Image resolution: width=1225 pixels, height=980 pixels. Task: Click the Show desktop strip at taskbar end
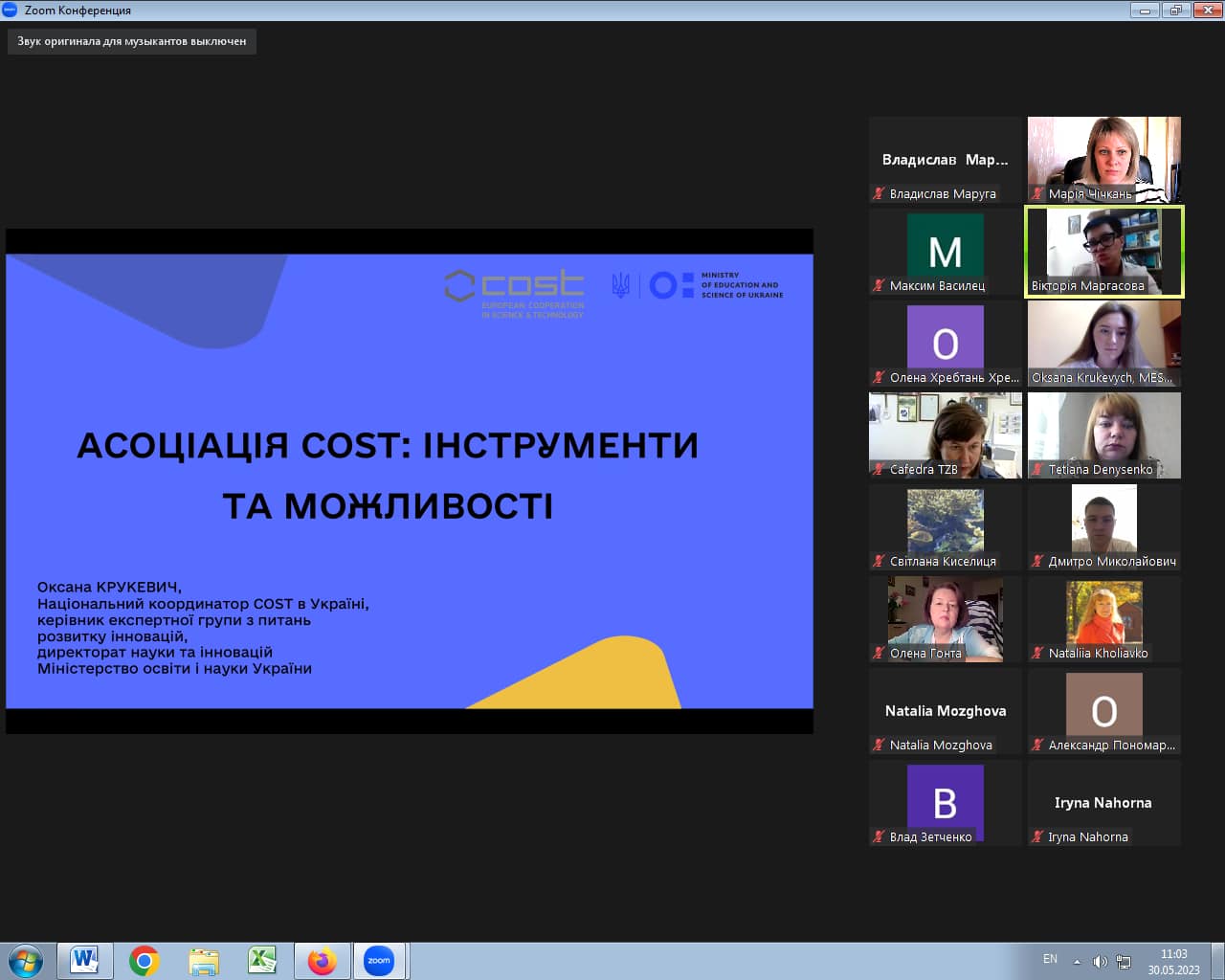[x=1217, y=960]
